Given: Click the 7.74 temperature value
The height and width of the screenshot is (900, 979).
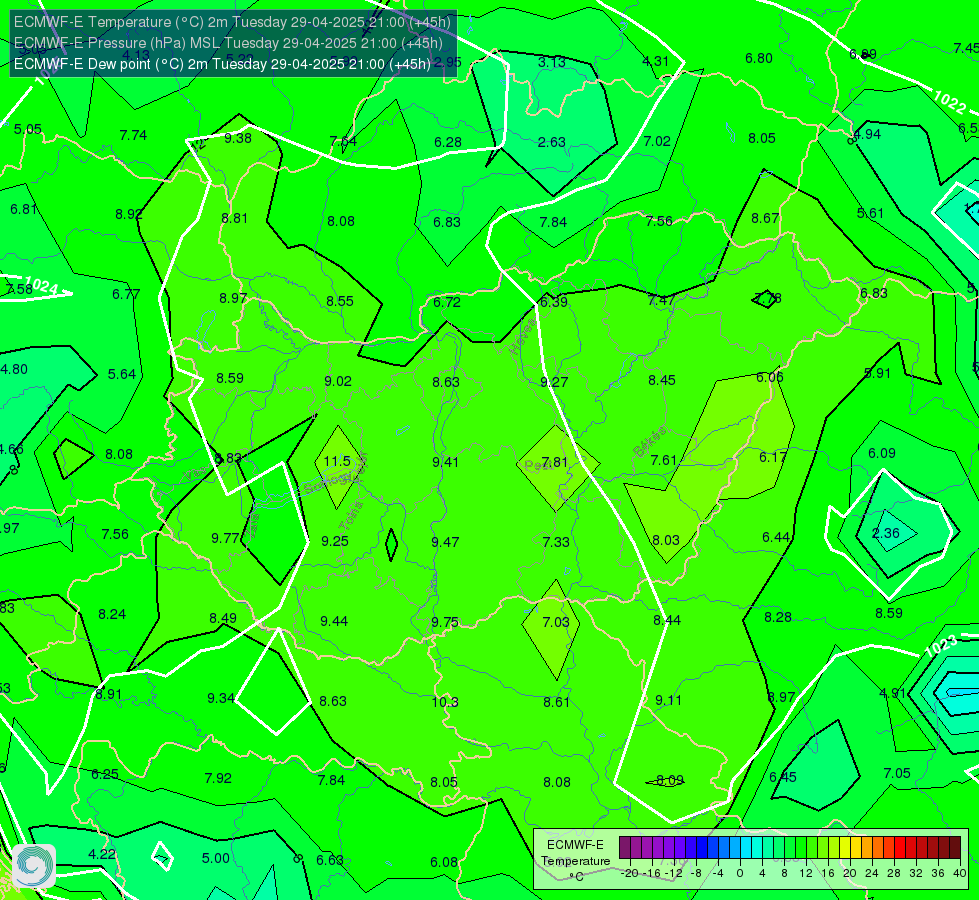Looking at the screenshot, I should (133, 135).
